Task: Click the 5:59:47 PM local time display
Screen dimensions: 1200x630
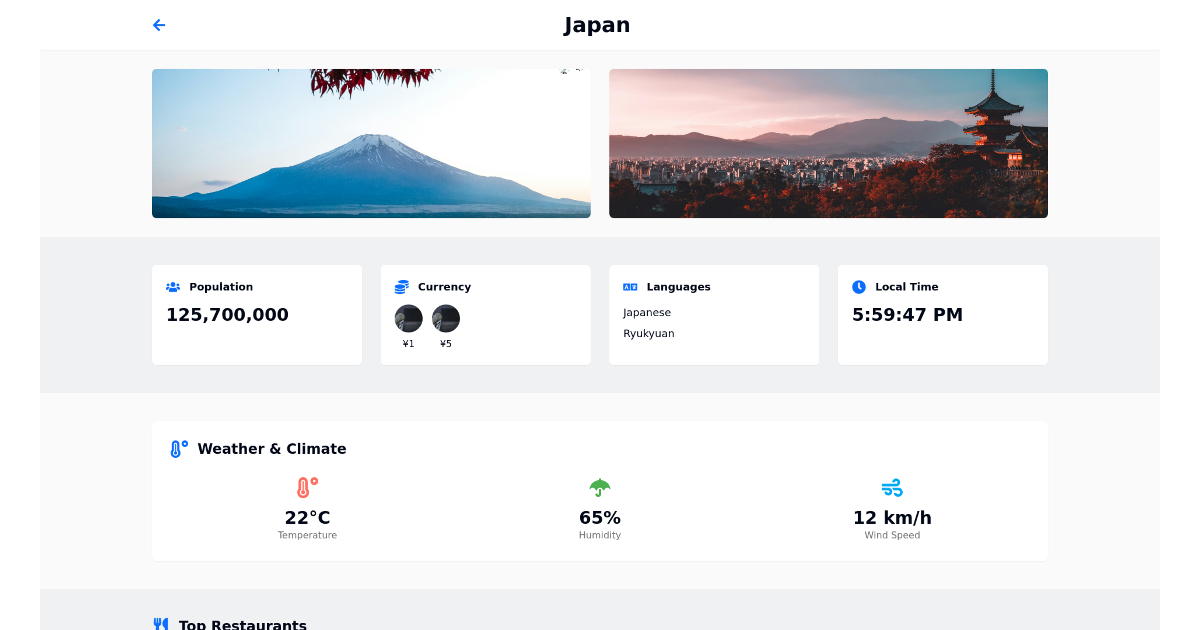Action: pyautogui.click(x=907, y=314)
